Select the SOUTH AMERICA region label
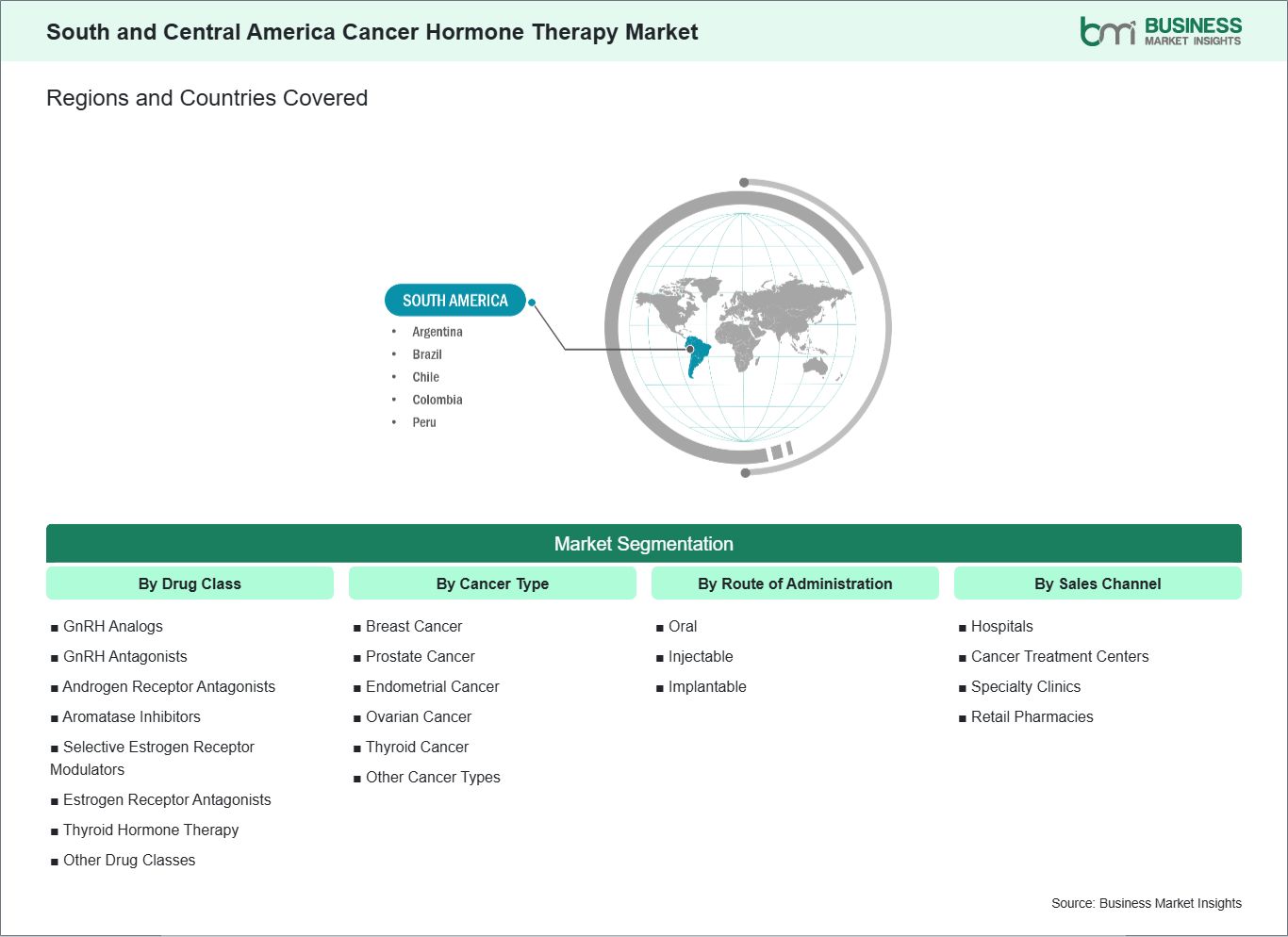Image resolution: width=1288 pixels, height=937 pixels. 454,301
